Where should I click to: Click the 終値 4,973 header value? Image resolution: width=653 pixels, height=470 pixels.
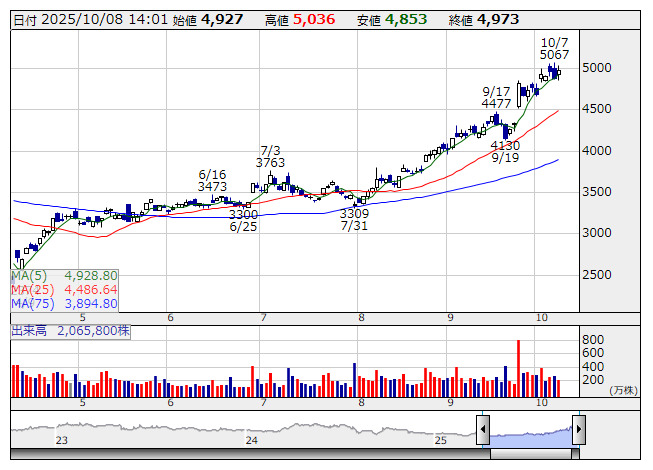coord(484,20)
